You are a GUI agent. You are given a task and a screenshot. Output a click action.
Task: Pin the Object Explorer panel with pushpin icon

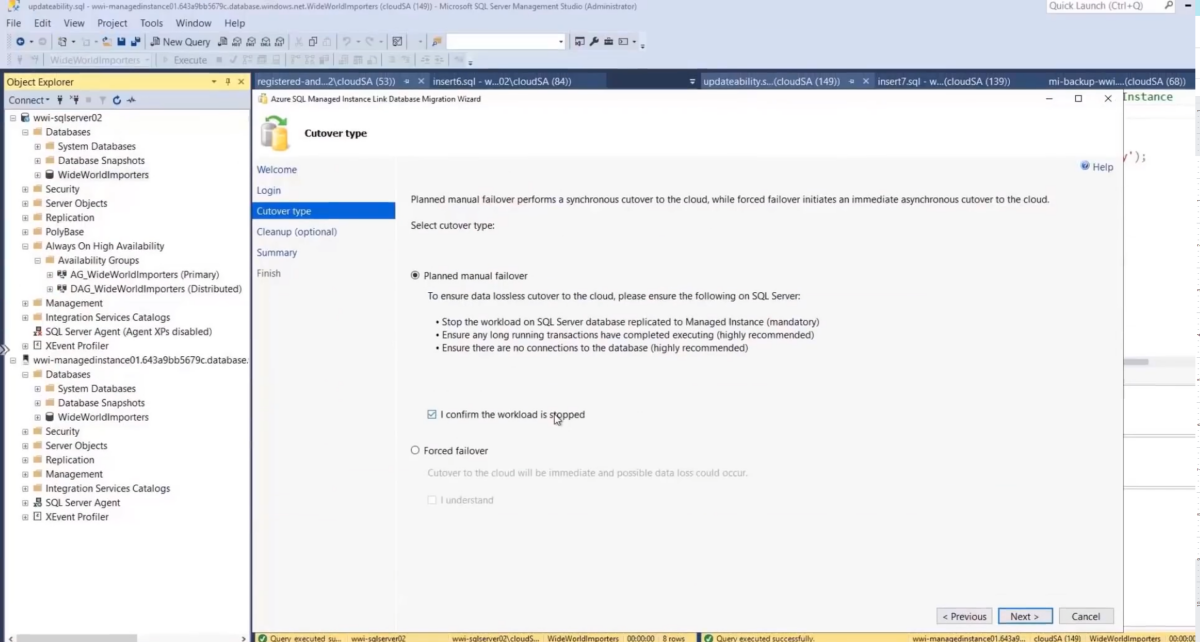tap(228, 82)
